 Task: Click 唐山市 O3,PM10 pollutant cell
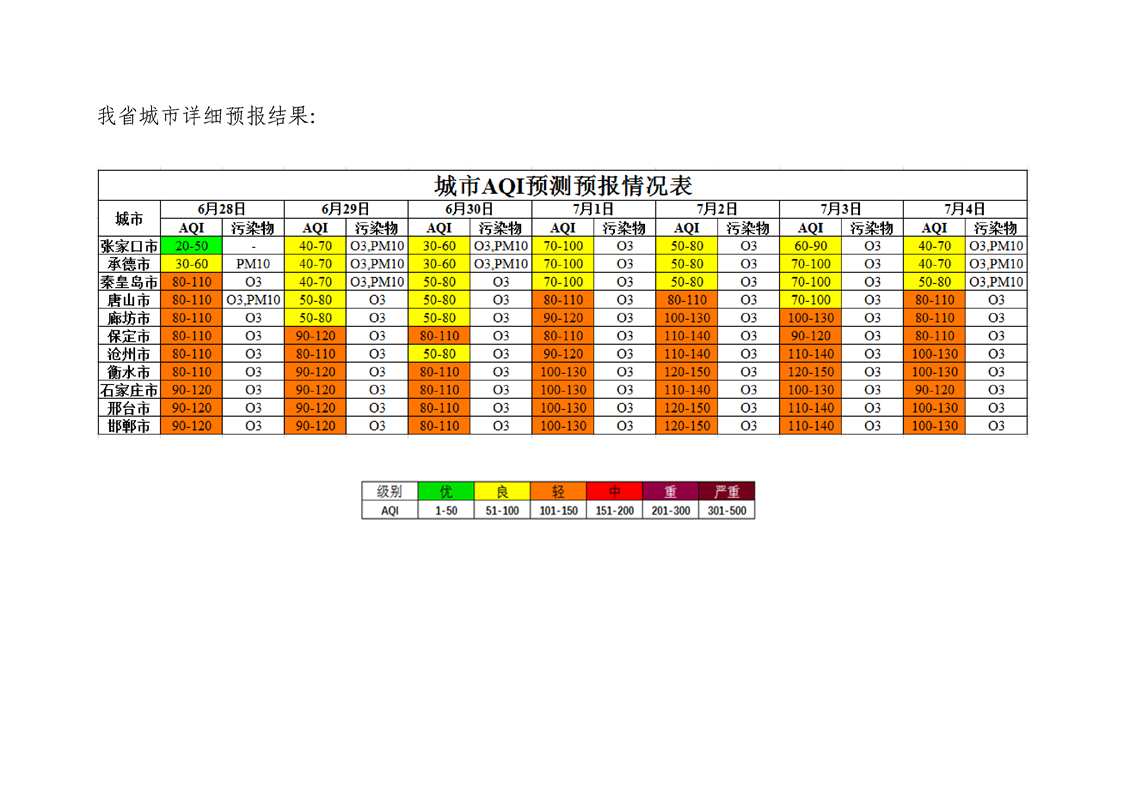pos(253,300)
